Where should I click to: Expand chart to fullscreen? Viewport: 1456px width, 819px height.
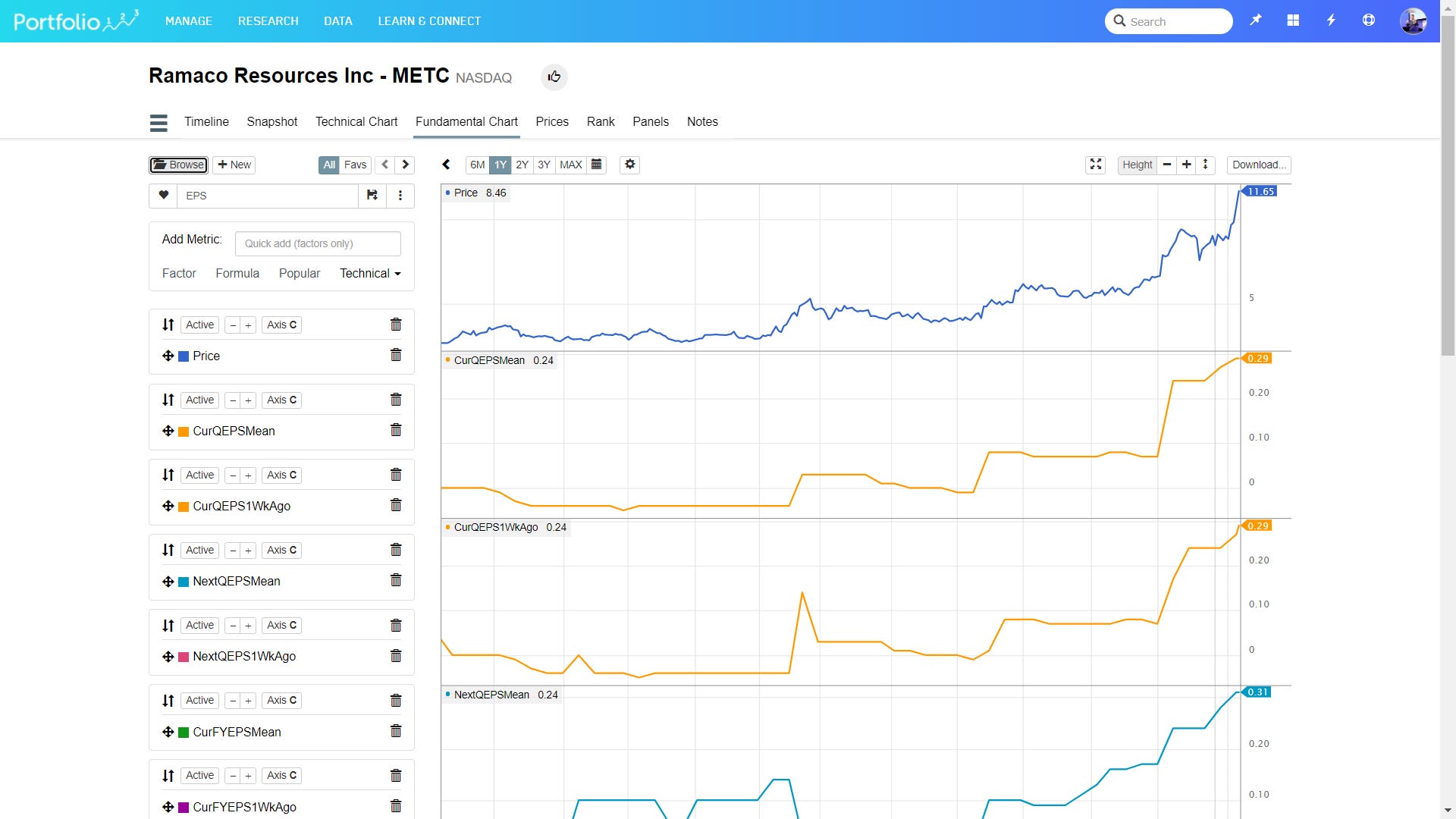[x=1096, y=165]
